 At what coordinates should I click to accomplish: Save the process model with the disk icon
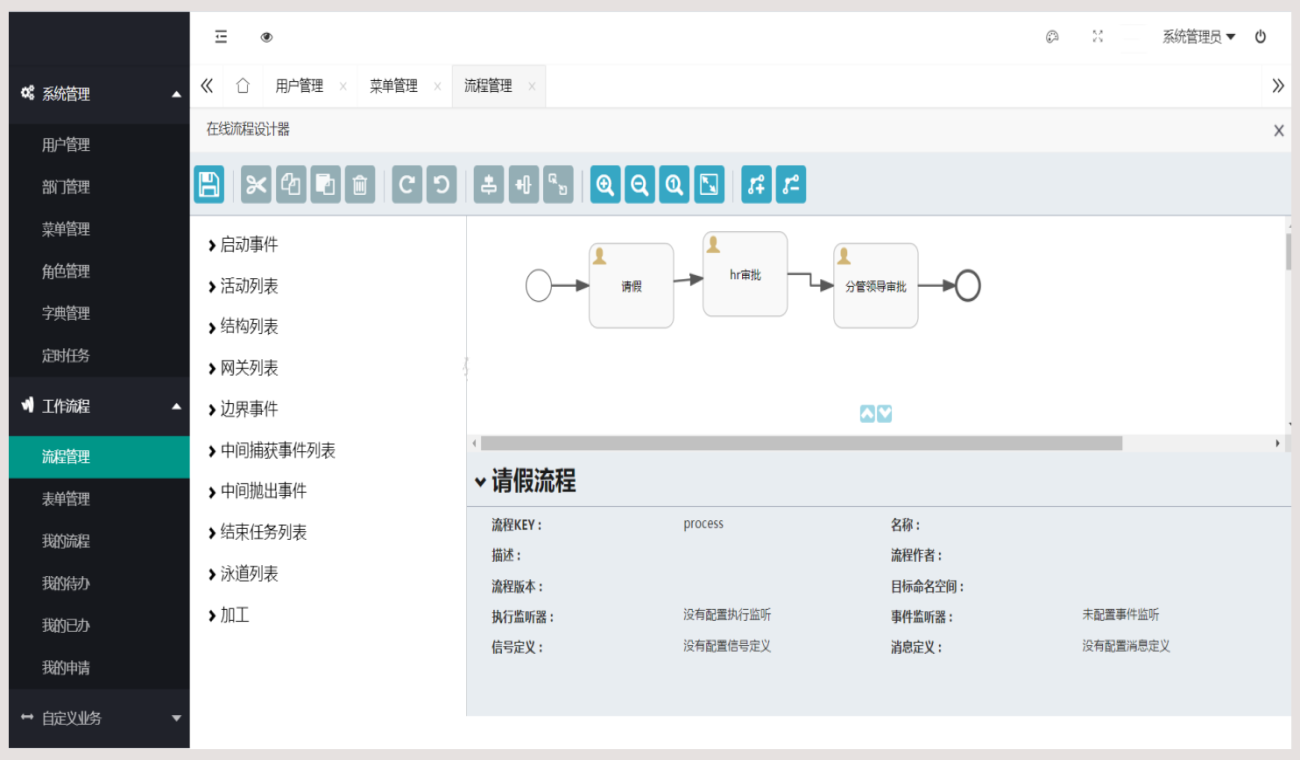(x=209, y=185)
